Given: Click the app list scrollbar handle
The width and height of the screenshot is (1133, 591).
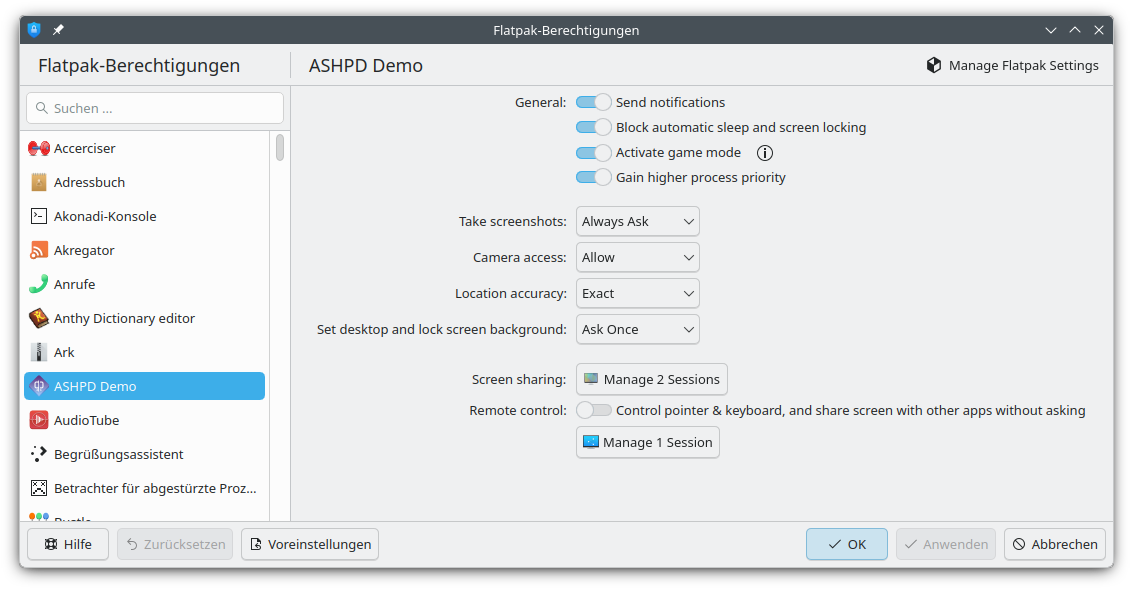Looking at the screenshot, I should pos(280,147).
